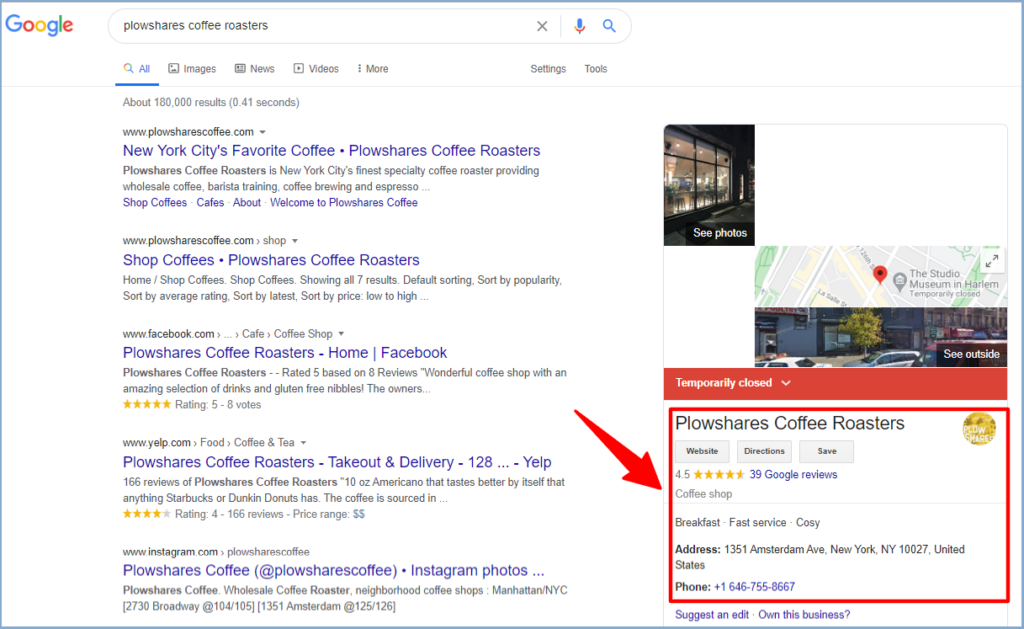Click the Directions button
Screen dimensions: 1024x629
[x=764, y=451]
